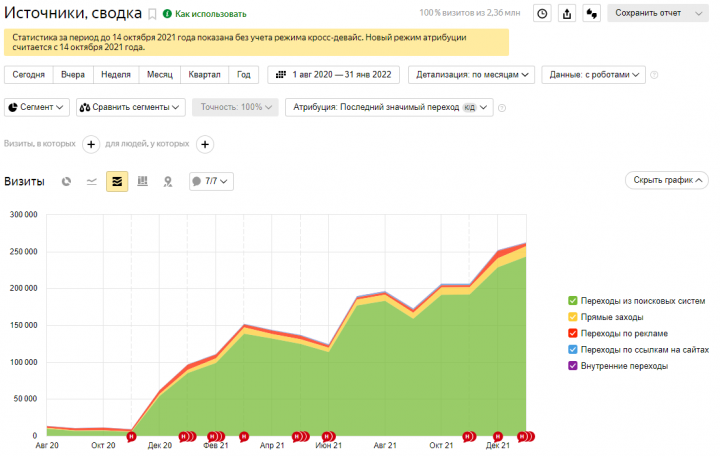The width and height of the screenshot is (720, 456).
Task: Open help next to Данные dropdown
Action: [x=654, y=75]
